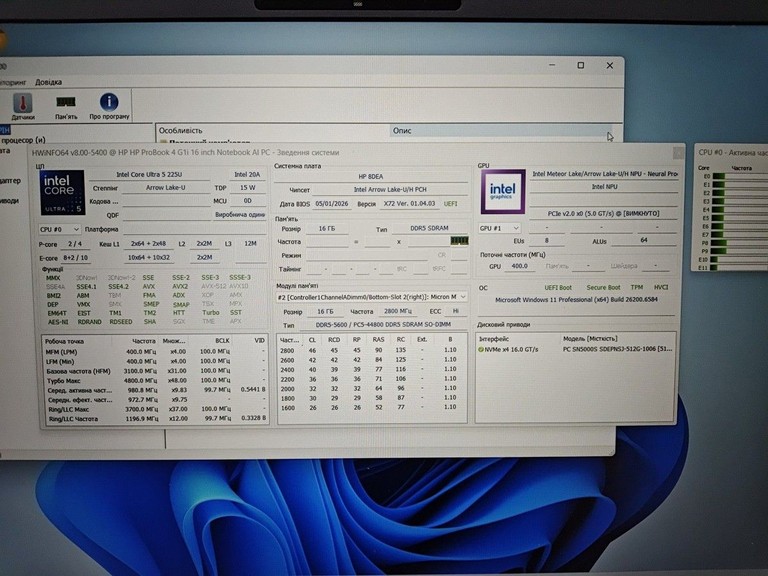Viewport: 768px width, 576px height.
Task: Click the TPM indicator
Action: [x=636, y=288]
